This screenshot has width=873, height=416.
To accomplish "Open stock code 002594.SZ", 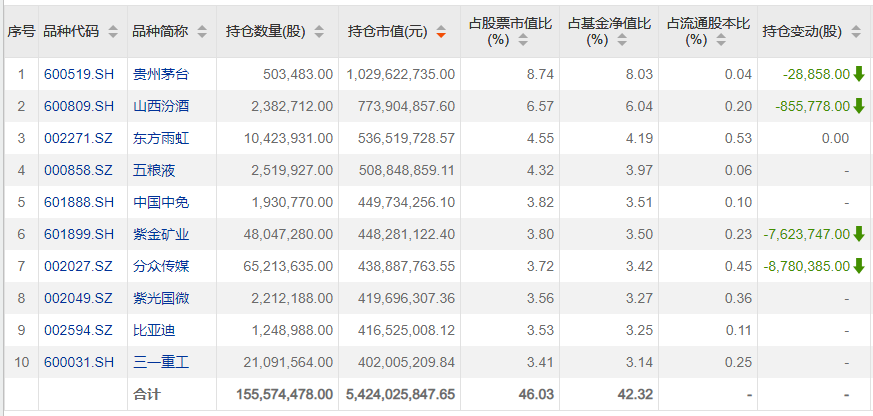I will point(79,330).
